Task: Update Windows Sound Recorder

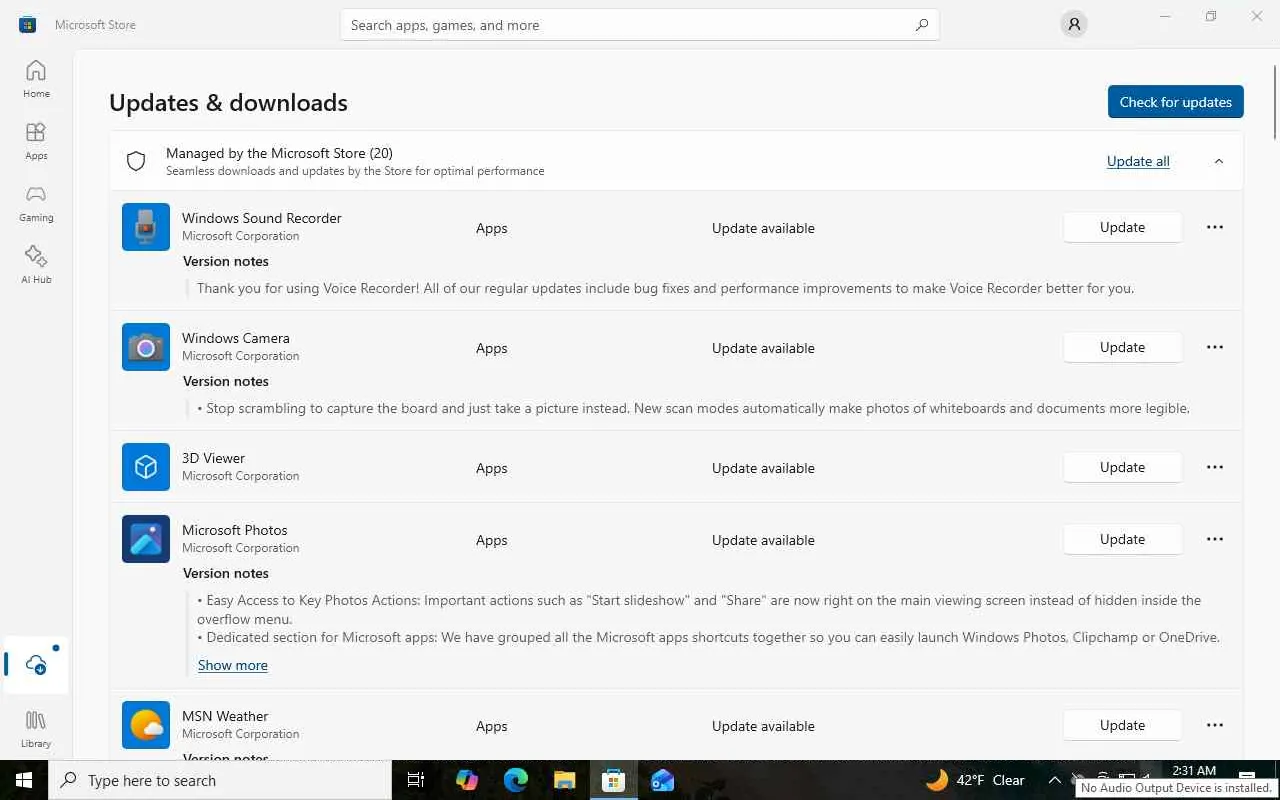Action: (x=1122, y=227)
